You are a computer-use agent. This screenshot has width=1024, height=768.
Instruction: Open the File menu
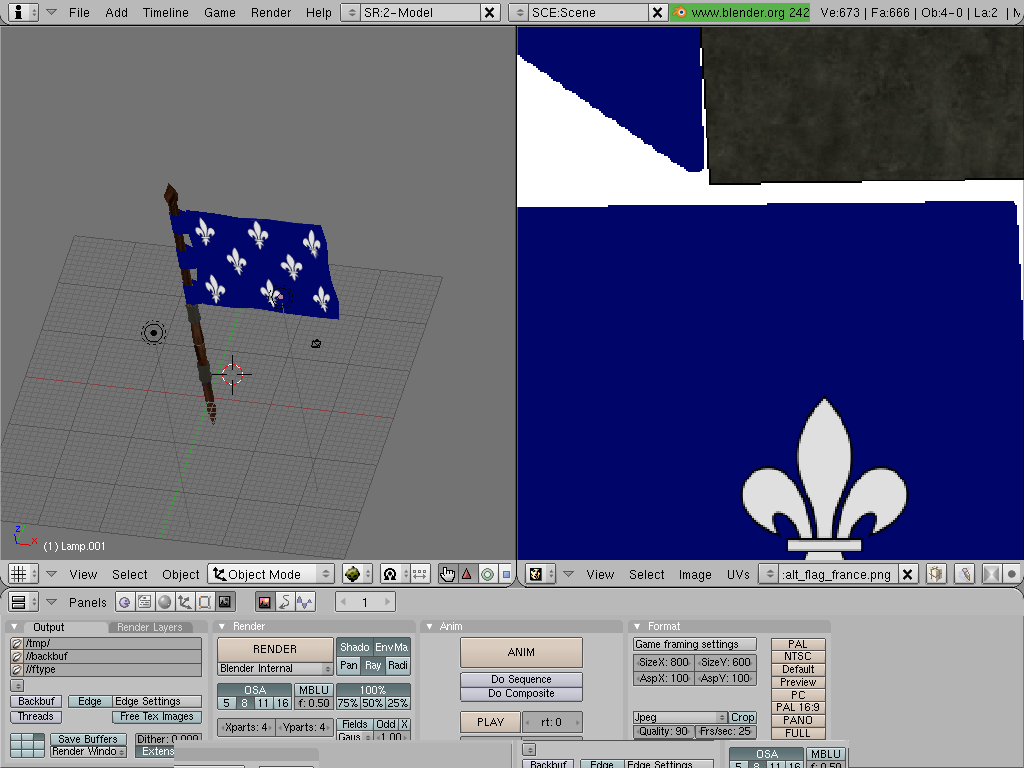pyautogui.click(x=79, y=12)
